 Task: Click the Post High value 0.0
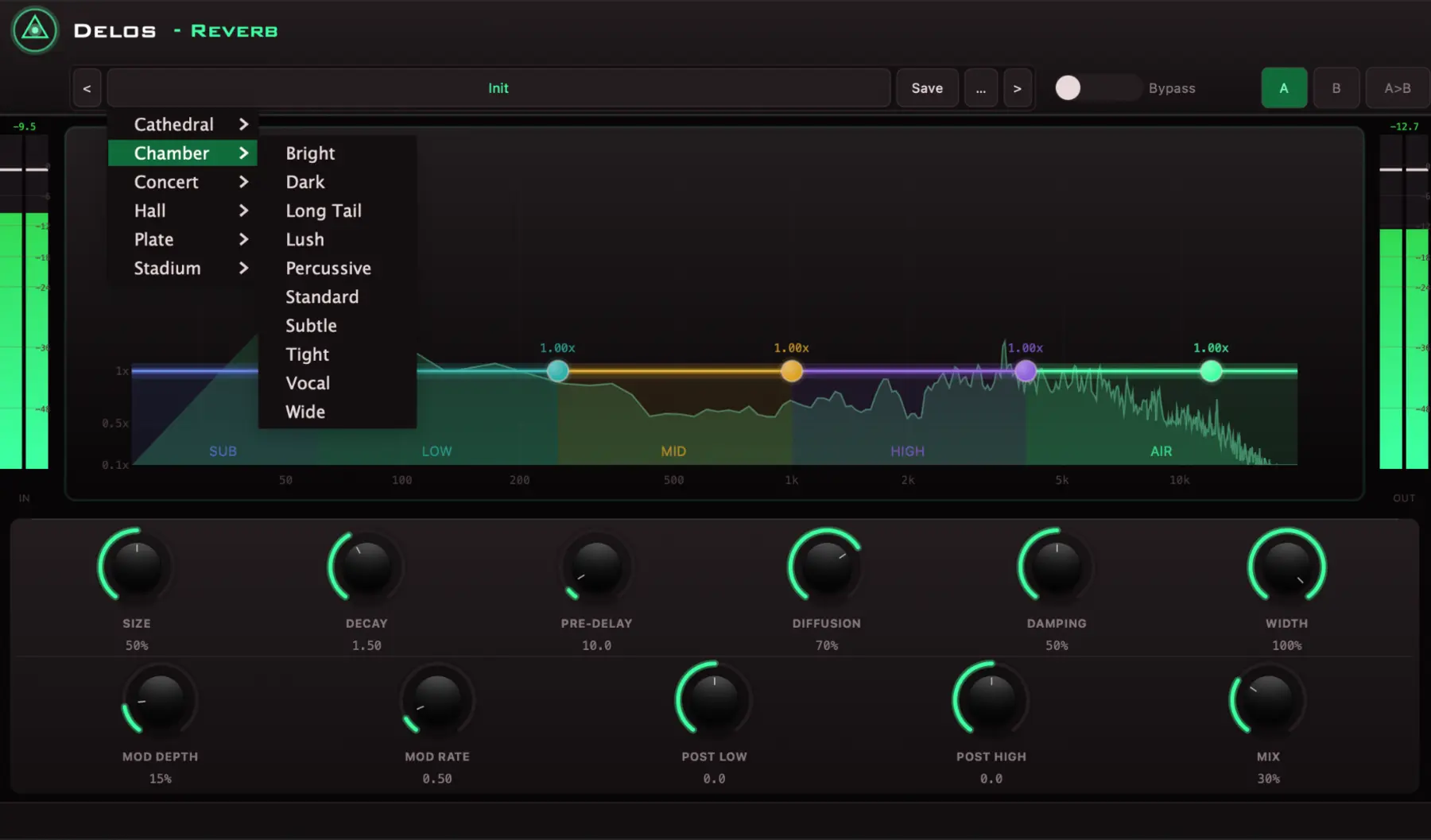click(991, 779)
